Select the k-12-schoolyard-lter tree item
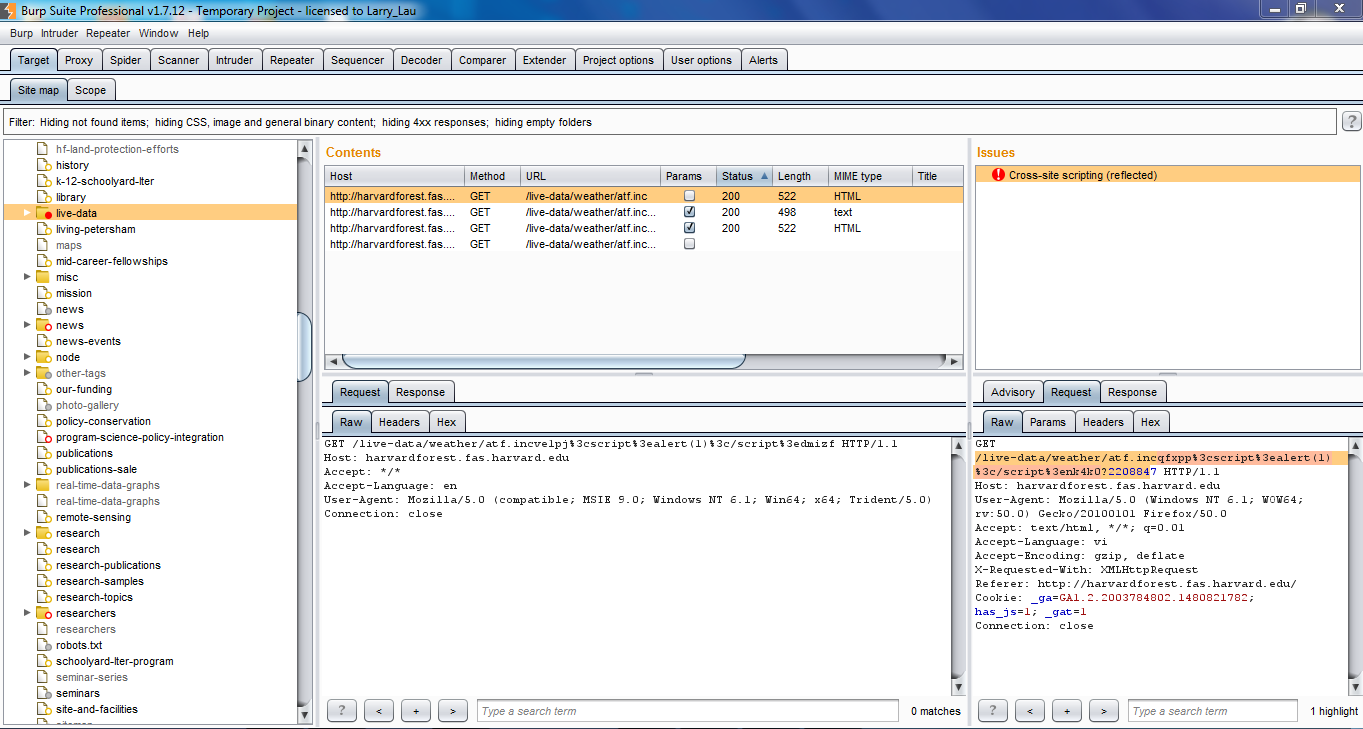 pyautogui.click(x=105, y=181)
